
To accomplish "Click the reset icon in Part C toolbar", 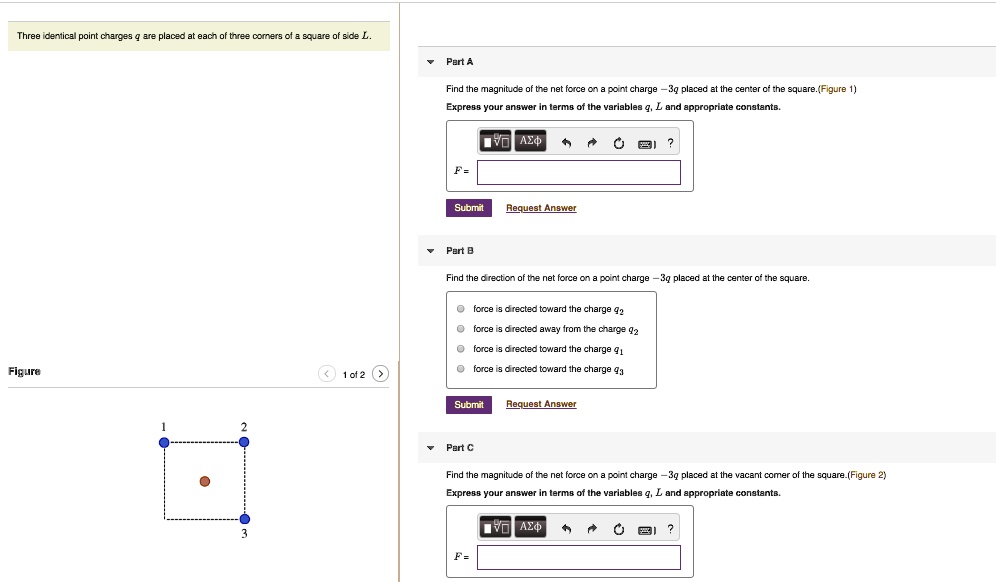I will tap(619, 529).
